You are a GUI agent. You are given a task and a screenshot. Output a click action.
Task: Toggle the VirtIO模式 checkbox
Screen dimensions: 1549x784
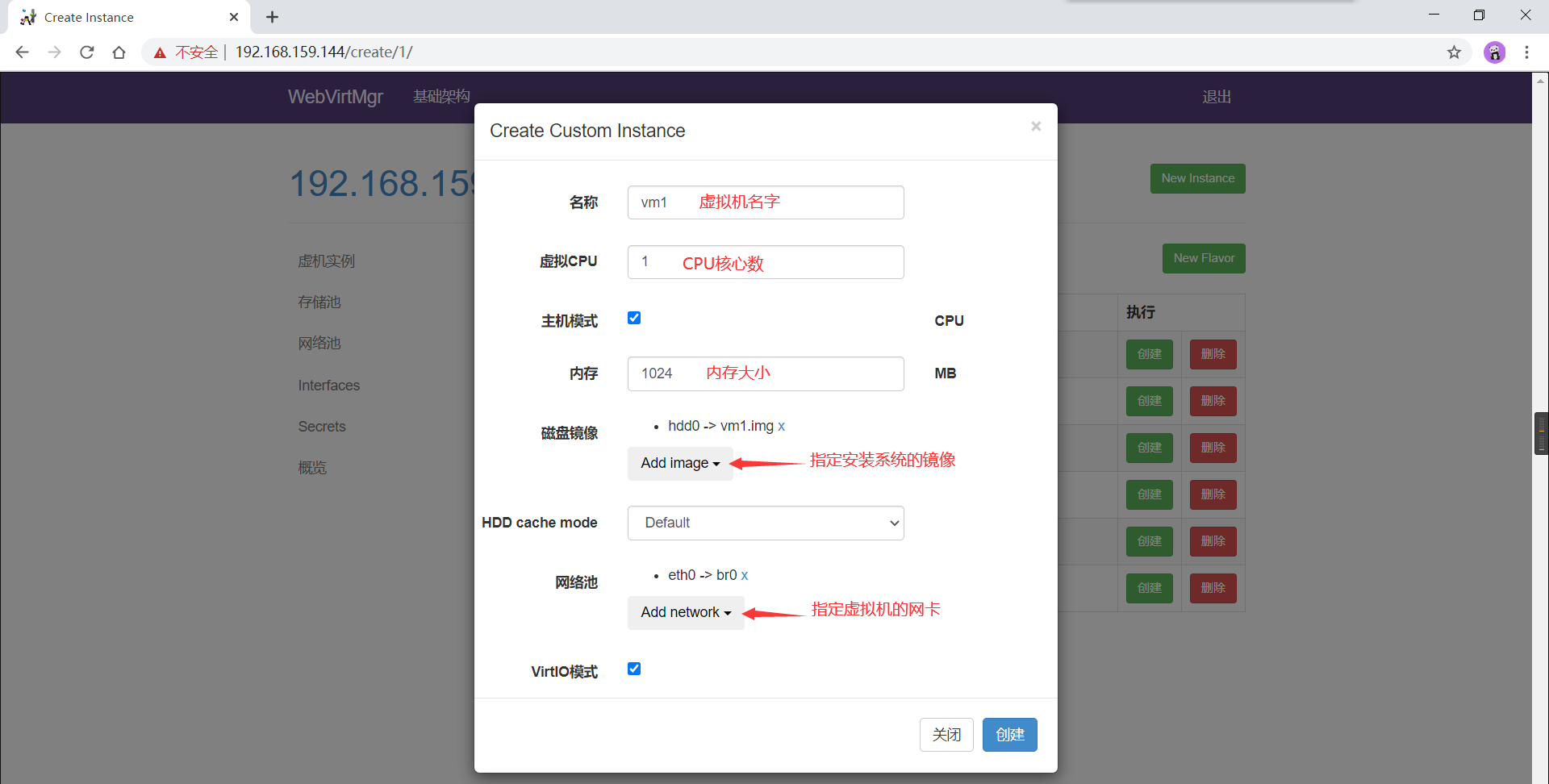coord(634,669)
